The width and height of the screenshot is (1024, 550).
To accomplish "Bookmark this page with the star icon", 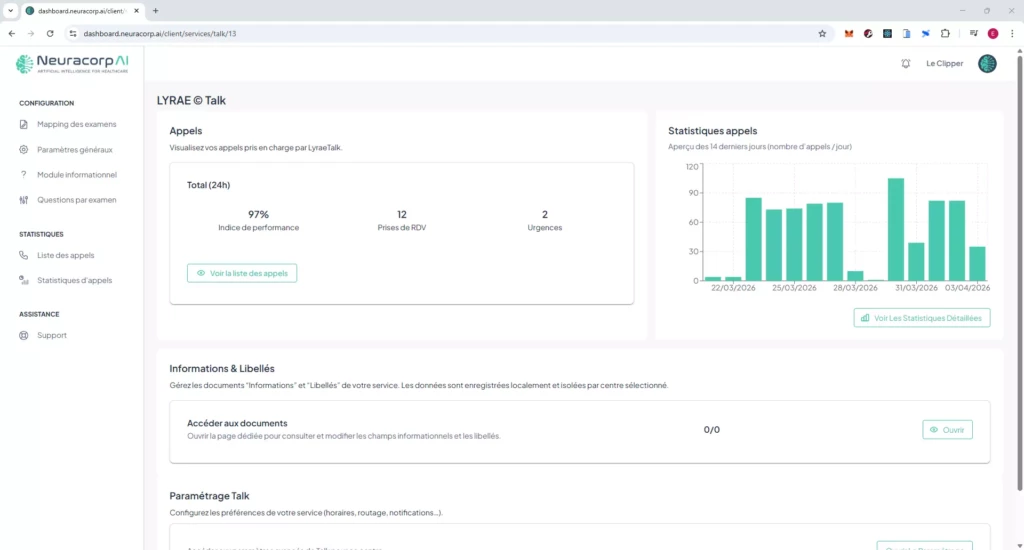I will click(x=822, y=33).
